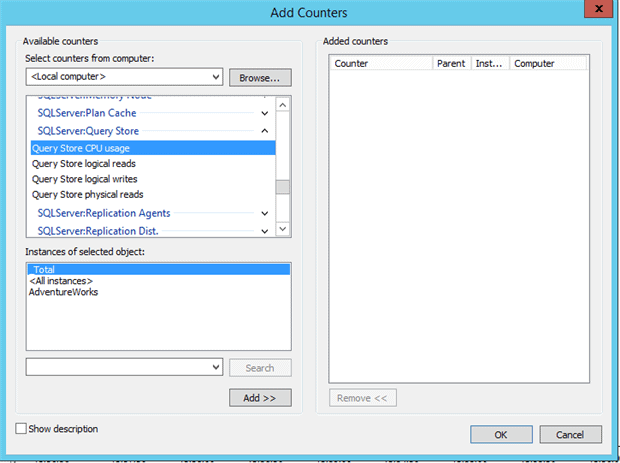Collapse the SQLServer:Query Store chevron
This screenshot has height=463, width=620.
[265, 131]
